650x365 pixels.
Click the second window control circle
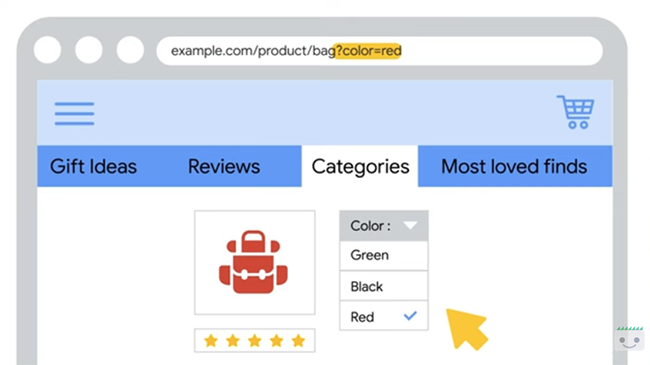click(89, 50)
